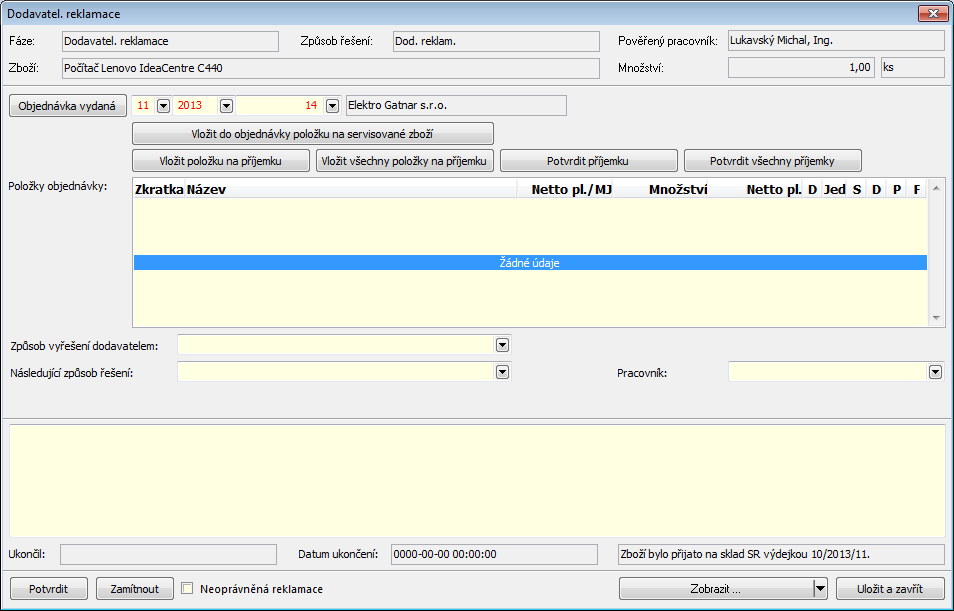Close the Dodavatel. reklamace window
The width and height of the screenshot is (954, 611).
coord(933,13)
